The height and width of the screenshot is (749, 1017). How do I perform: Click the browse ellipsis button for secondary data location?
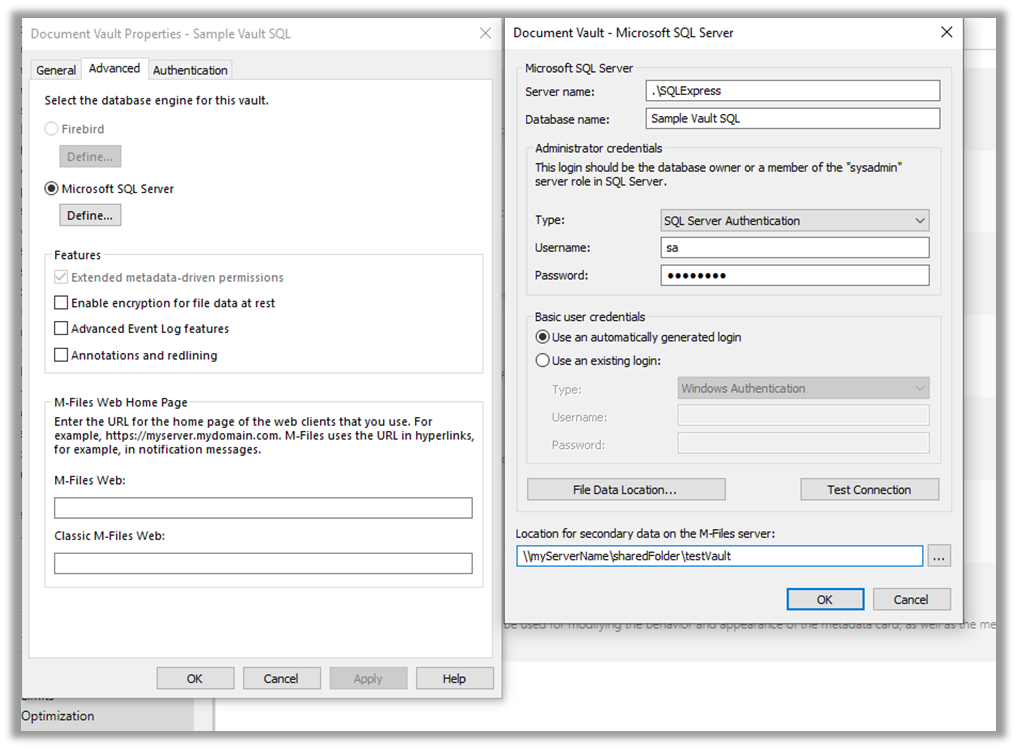(938, 556)
